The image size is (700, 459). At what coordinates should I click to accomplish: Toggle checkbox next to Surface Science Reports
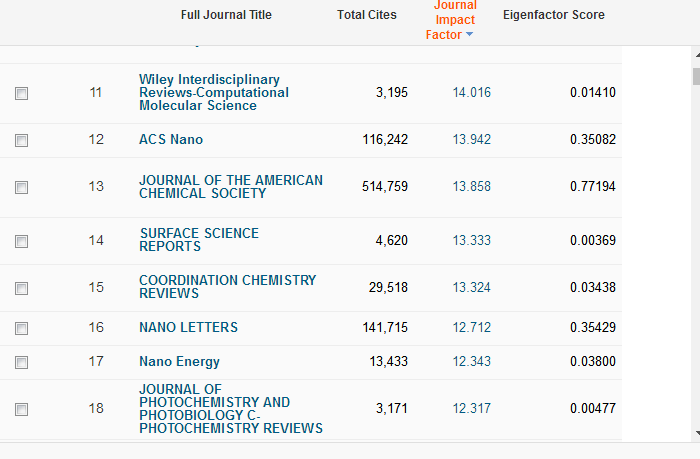coord(22,241)
